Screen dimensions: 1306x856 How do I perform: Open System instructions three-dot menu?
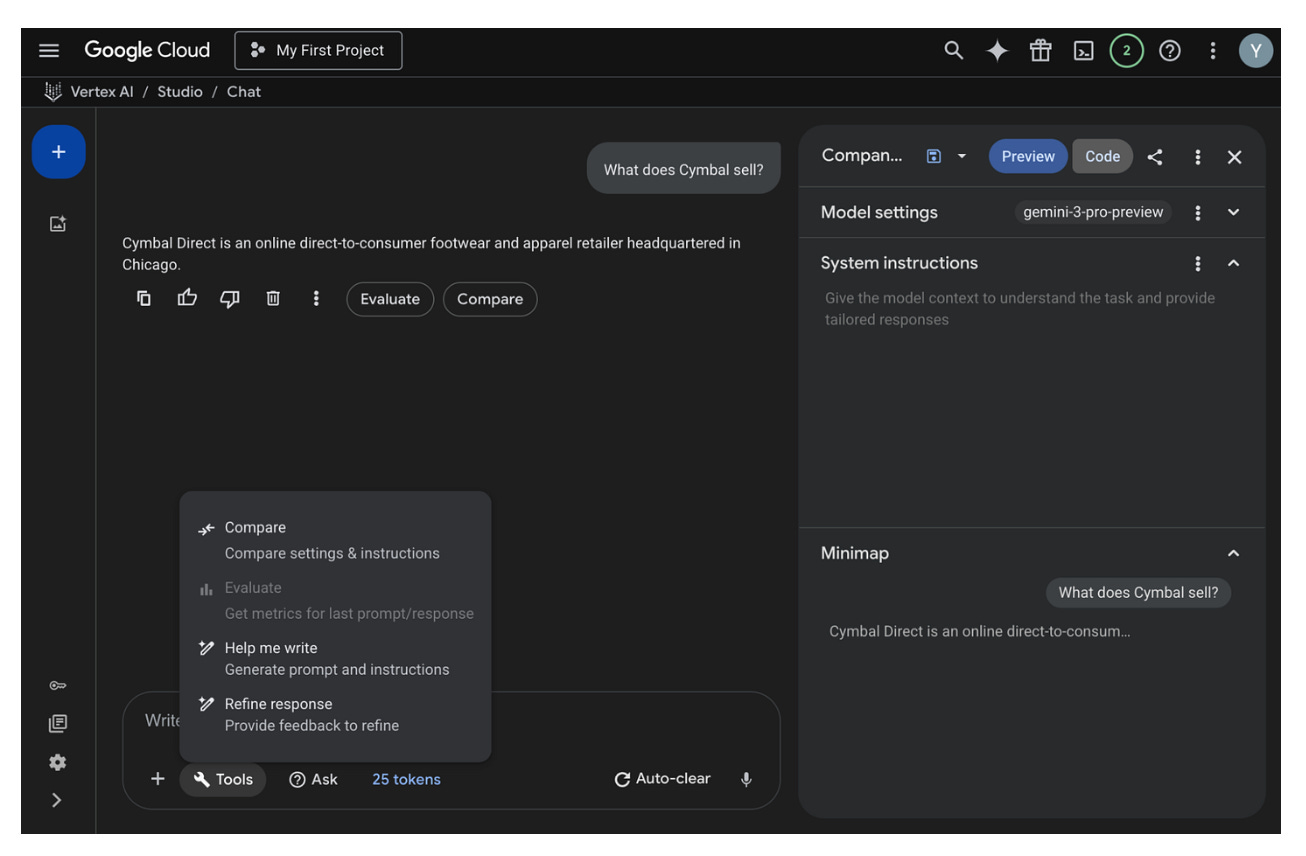pyautogui.click(x=1198, y=263)
